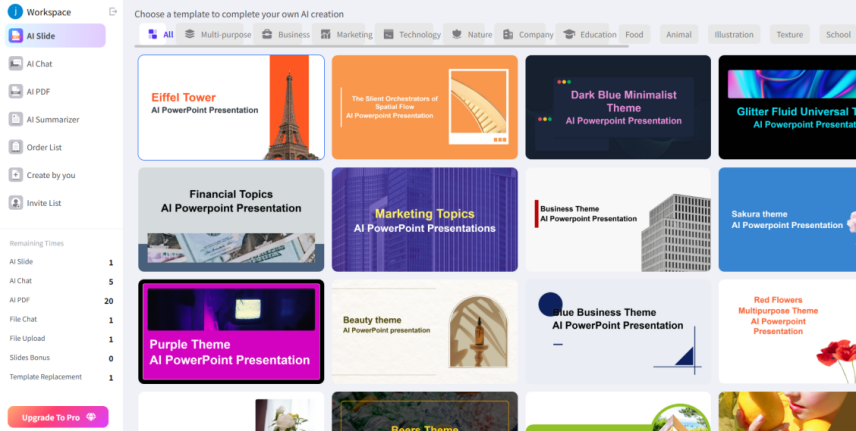
Task: Click the diamond icon on Upgrade To Pro
Action: click(x=91, y=417)
